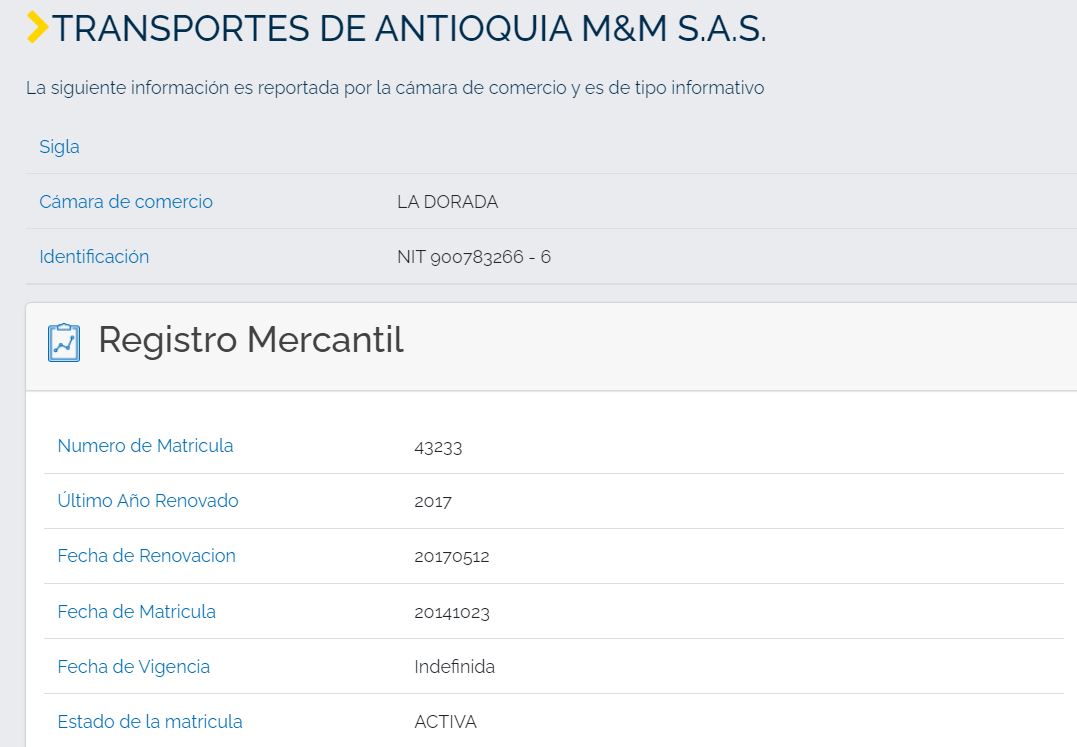
Task: Click the Último Año Renovado label
Action: pyautogui.click(x=148, y=501)
